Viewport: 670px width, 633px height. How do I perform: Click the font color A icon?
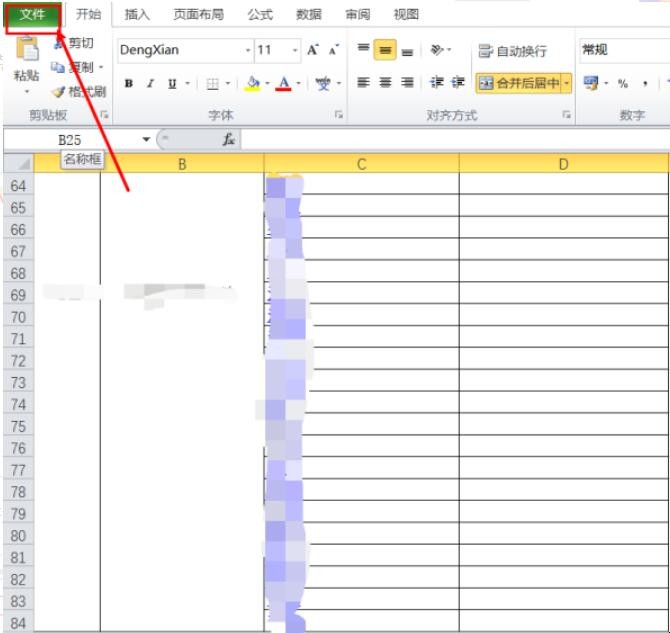click(284, 83)
